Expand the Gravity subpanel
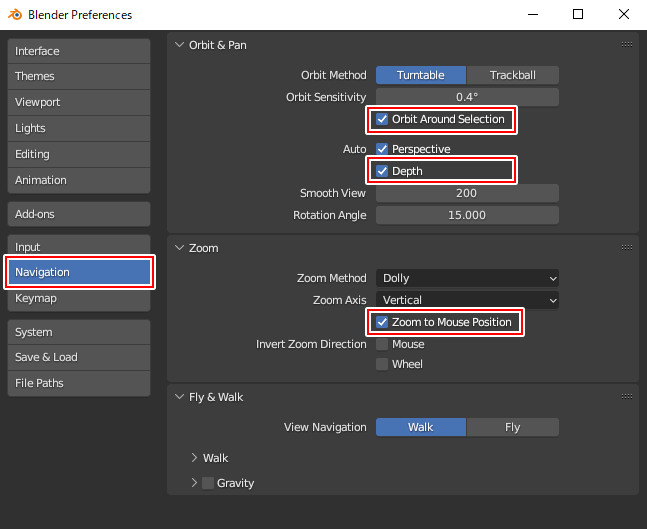This screenshot has width=647, height=529. (x=195, y=483)
